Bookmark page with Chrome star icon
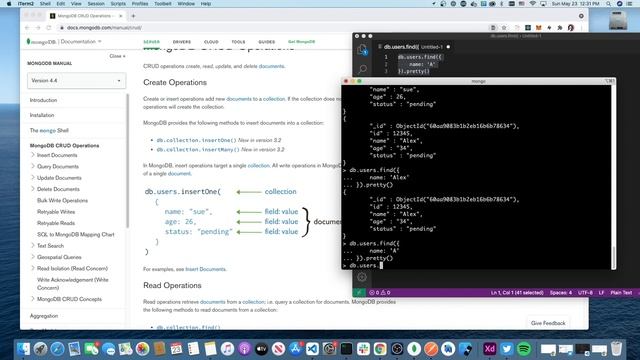This screenshot has height=360, width=640. click(x=504, y=28)
